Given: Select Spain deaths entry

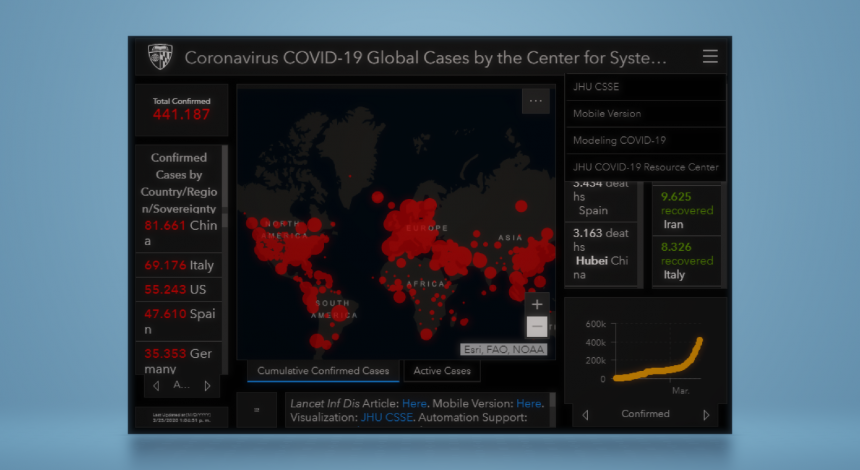Looking at the screenshot, I should coord(601,200).
